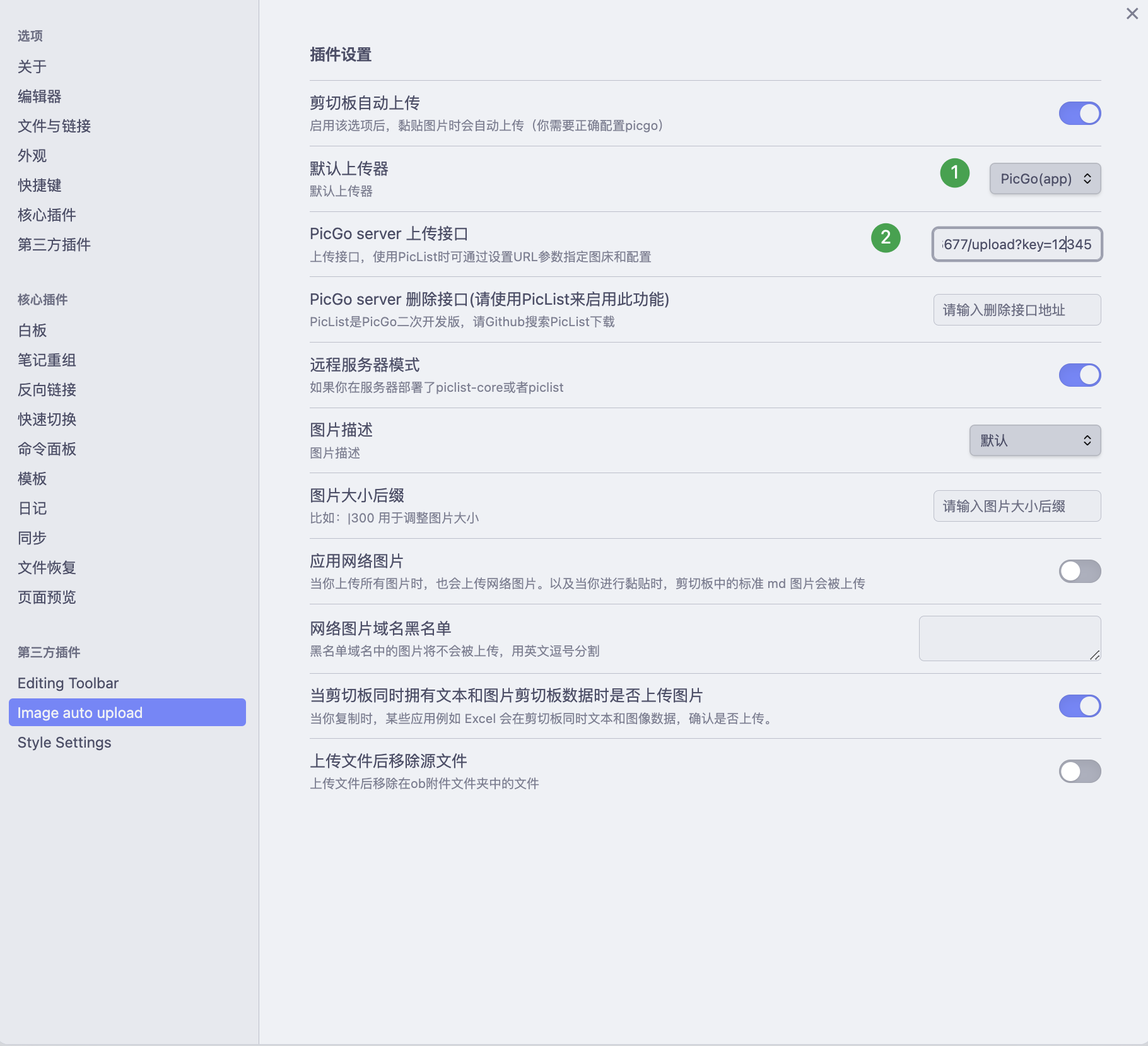The height and width of the screenshot is (1046, 1148).
Task: Enable 应用网络图片 toggle
Action: pos(1079,571)
